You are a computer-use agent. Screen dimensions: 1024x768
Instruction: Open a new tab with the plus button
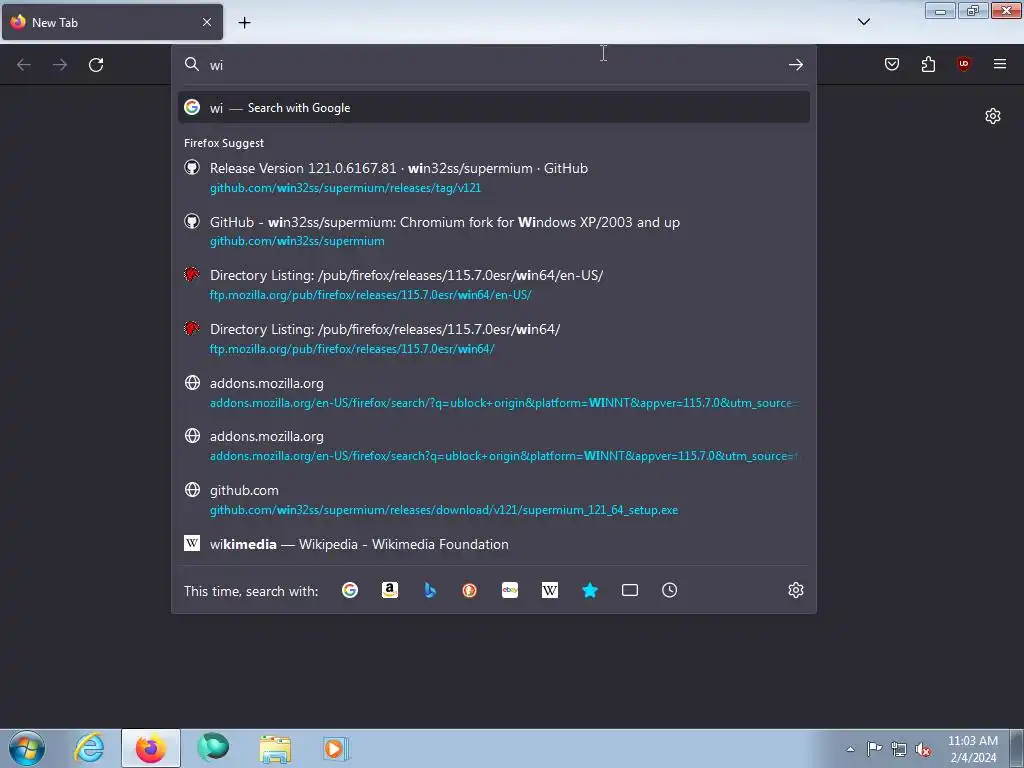click(244, 23)
